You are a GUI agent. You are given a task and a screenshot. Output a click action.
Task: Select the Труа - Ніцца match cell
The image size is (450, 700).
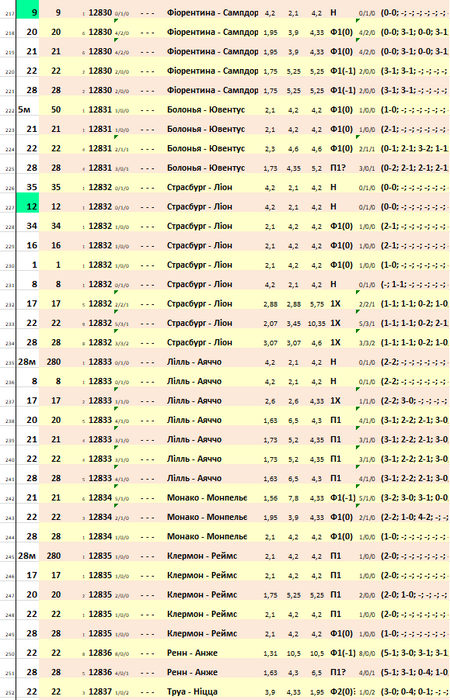(192, 692)
